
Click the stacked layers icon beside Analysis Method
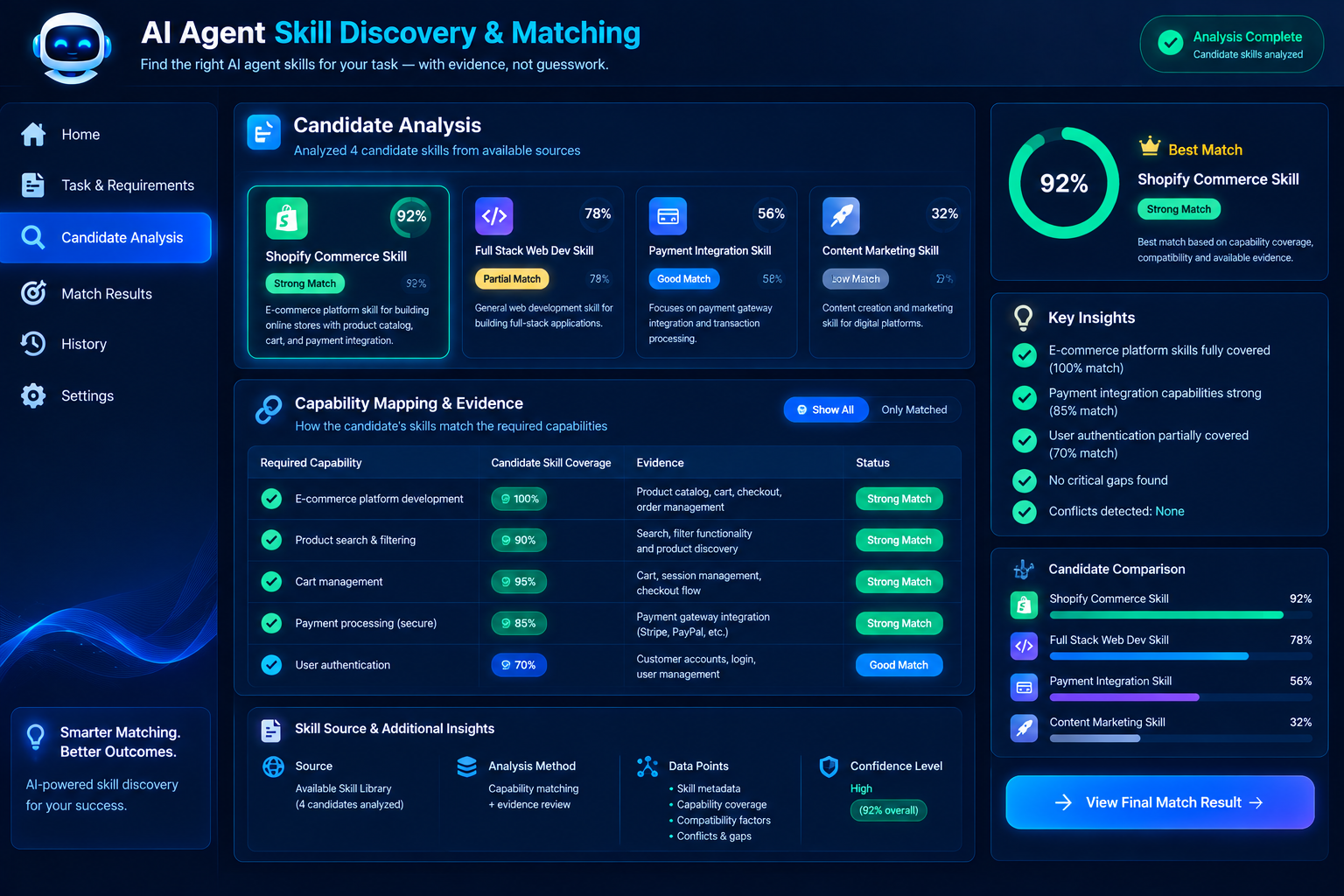[467, 766]
